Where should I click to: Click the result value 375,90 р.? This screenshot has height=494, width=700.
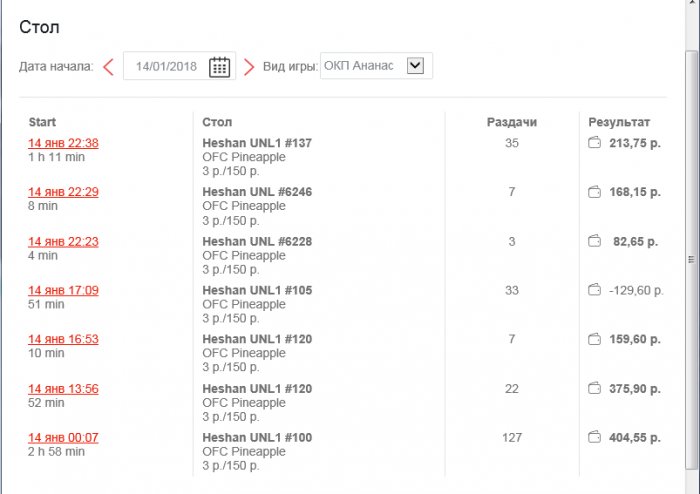click(x=635, y=389)
